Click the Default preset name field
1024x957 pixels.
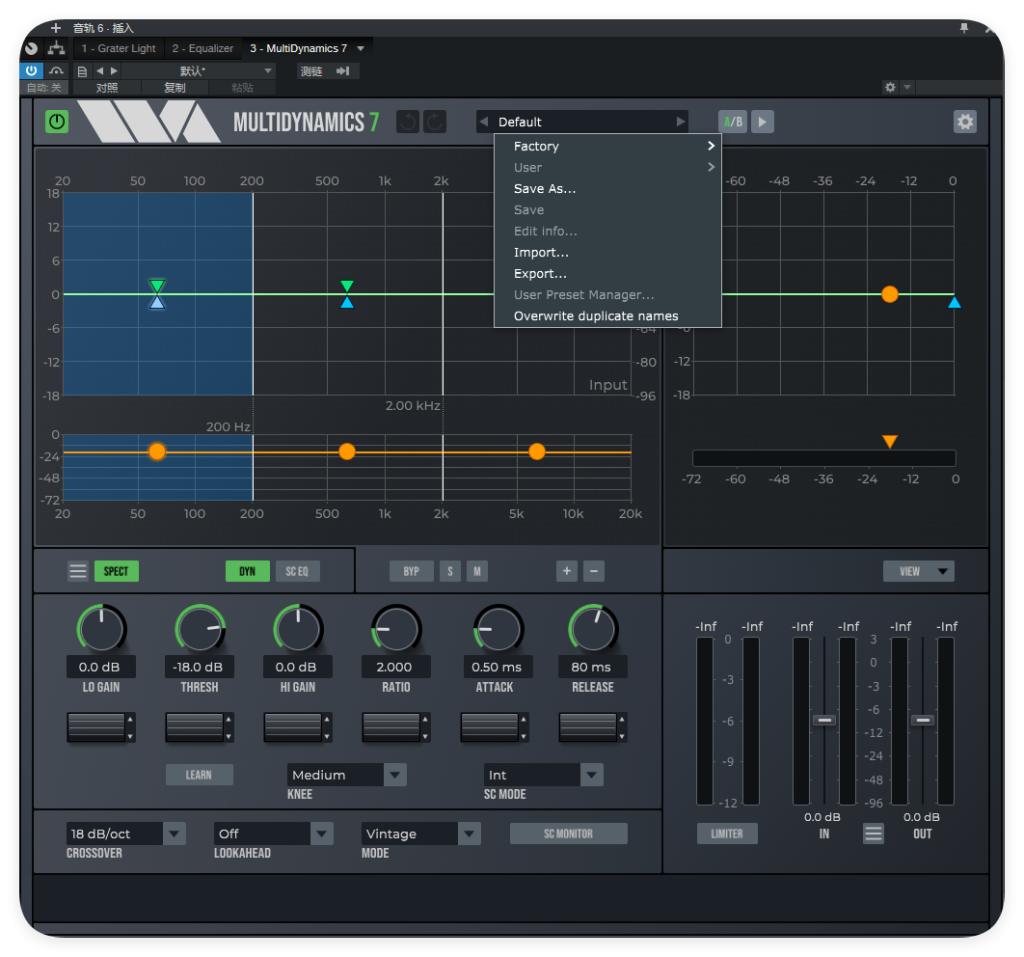(583, 122)
